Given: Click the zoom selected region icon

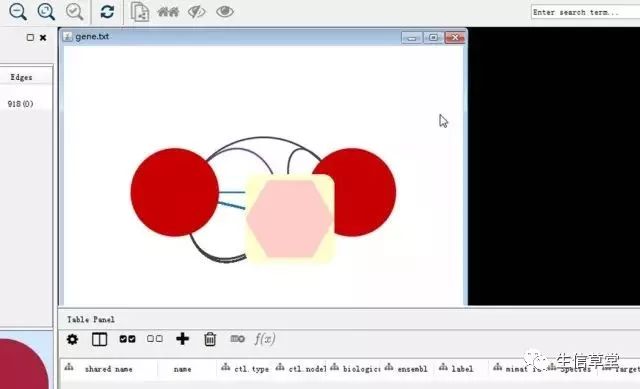Looking at the screenshot, I should tap(75, 11).
